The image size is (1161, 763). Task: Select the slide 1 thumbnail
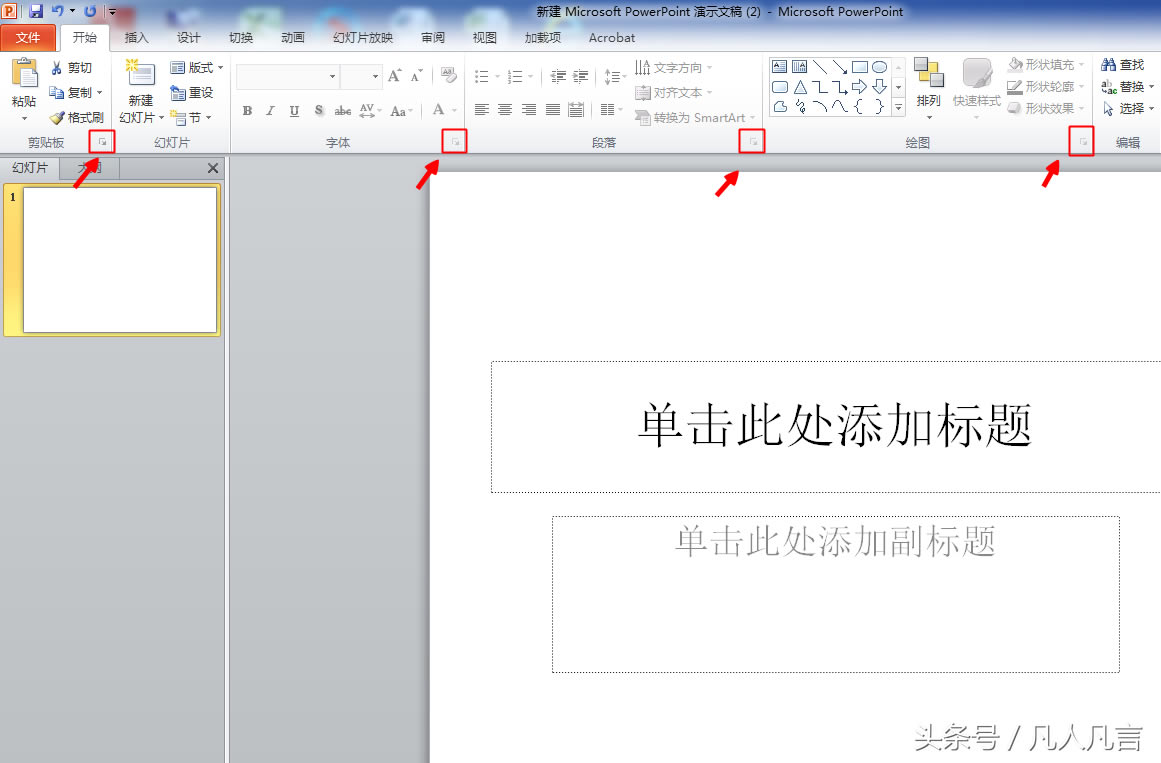(x=120, y=260)
